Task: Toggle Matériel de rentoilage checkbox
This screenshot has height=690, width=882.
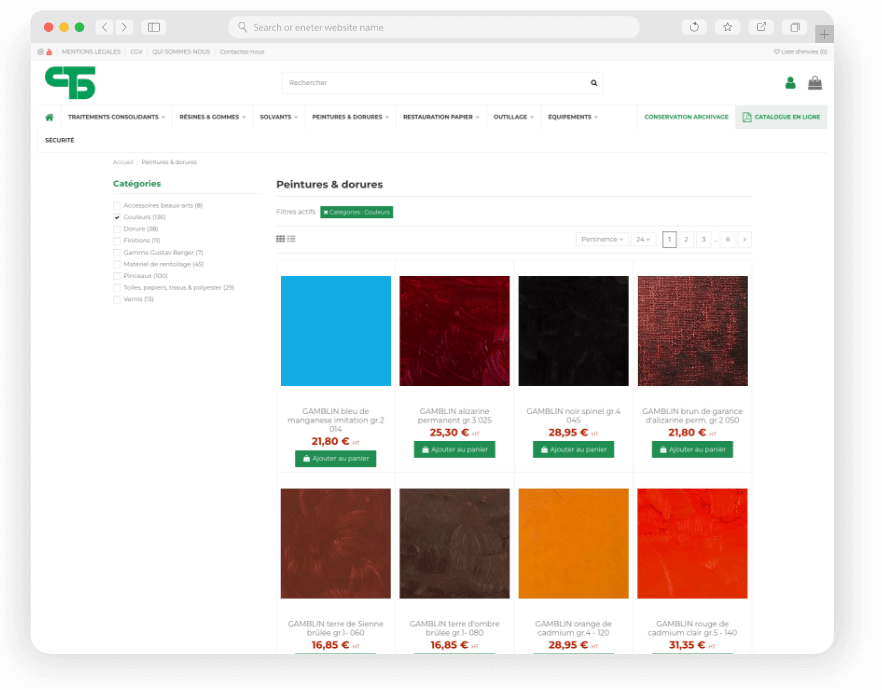Action: click(x=117, y=264)
